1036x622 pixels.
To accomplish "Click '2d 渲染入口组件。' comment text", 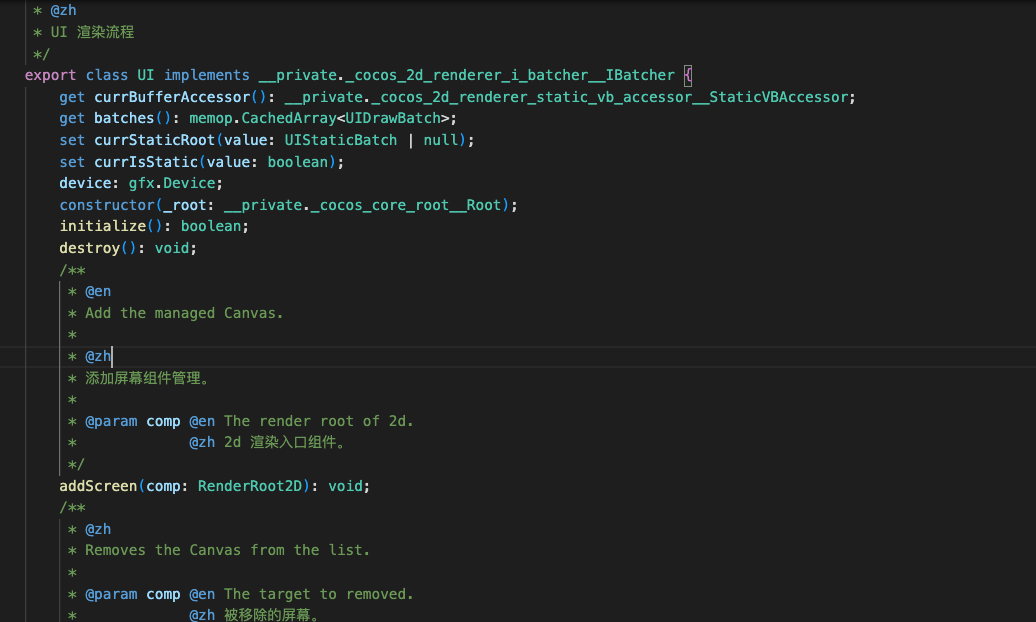I will (x=285, y=442).
